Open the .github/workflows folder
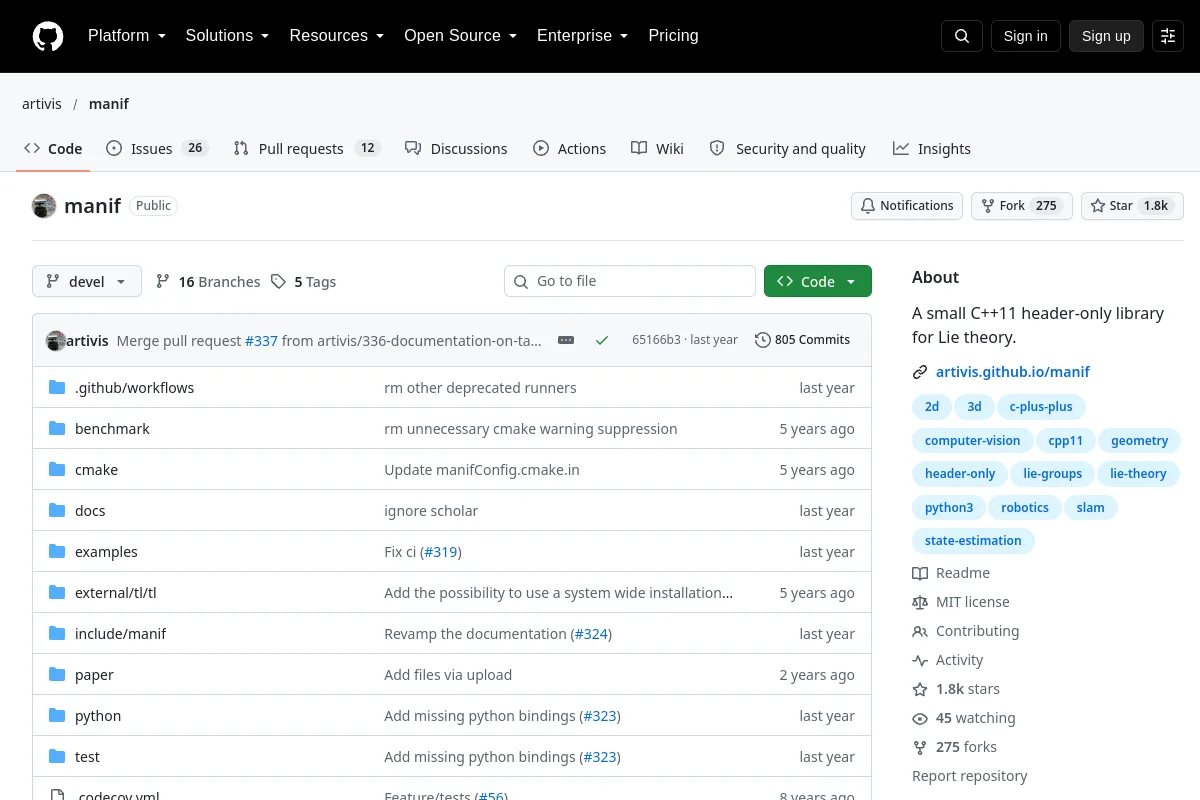 pyautogui.click(x=134, y=388)
